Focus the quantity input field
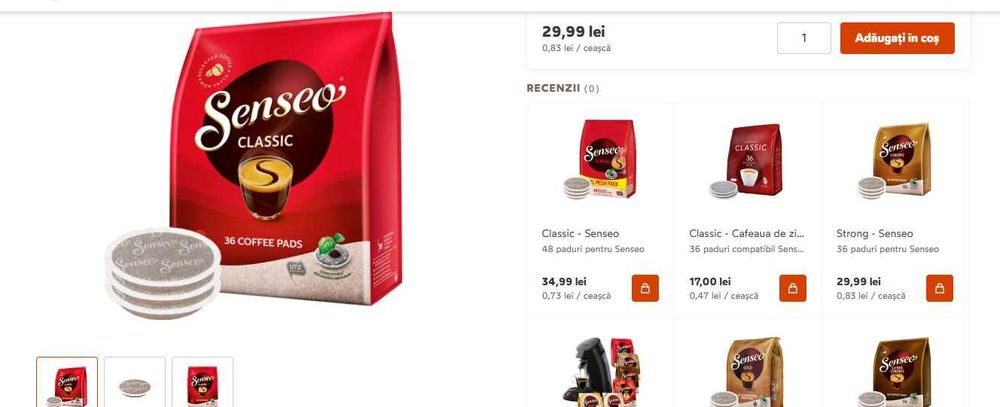The height and width of the screenshot is (407, 1000). (x=804, y=38)
